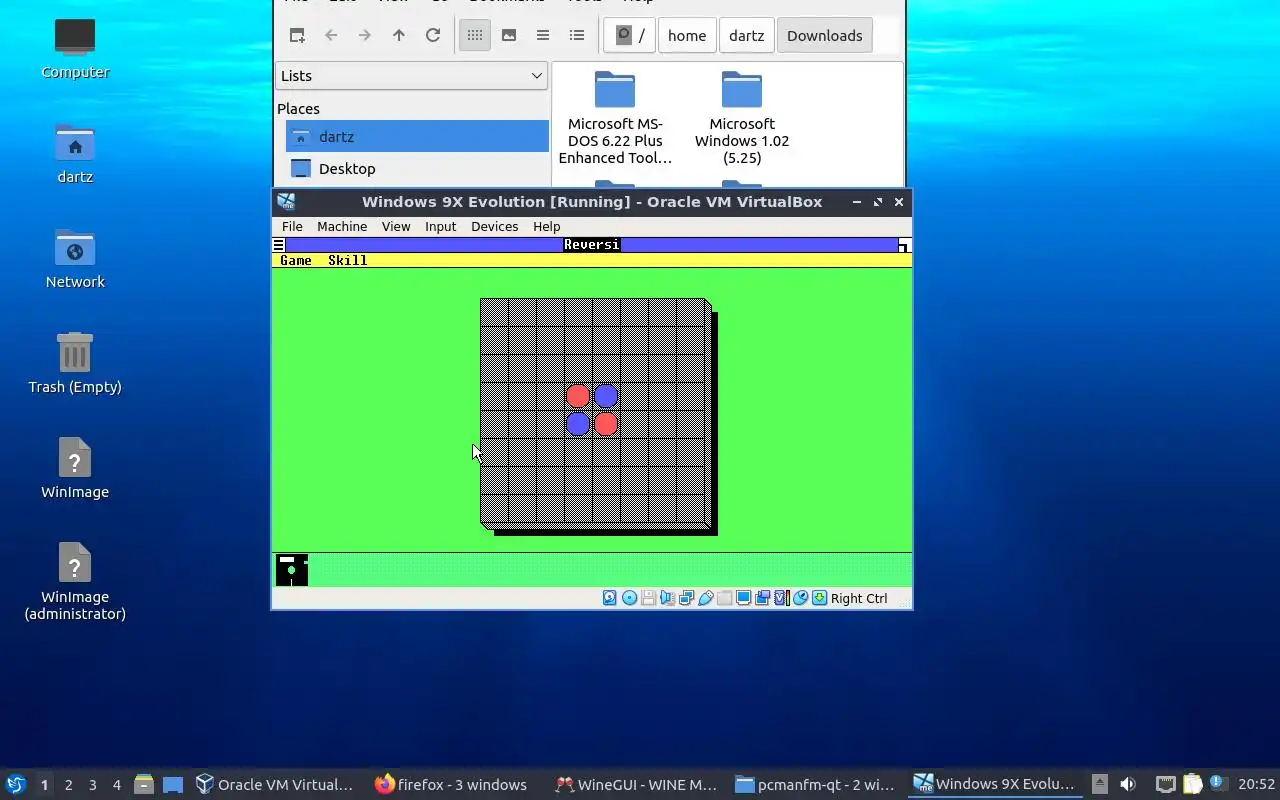This screenshot has width=1280, height=800.
Task: Open the Help menu in VirtualBox
Action: pos(546,227)
